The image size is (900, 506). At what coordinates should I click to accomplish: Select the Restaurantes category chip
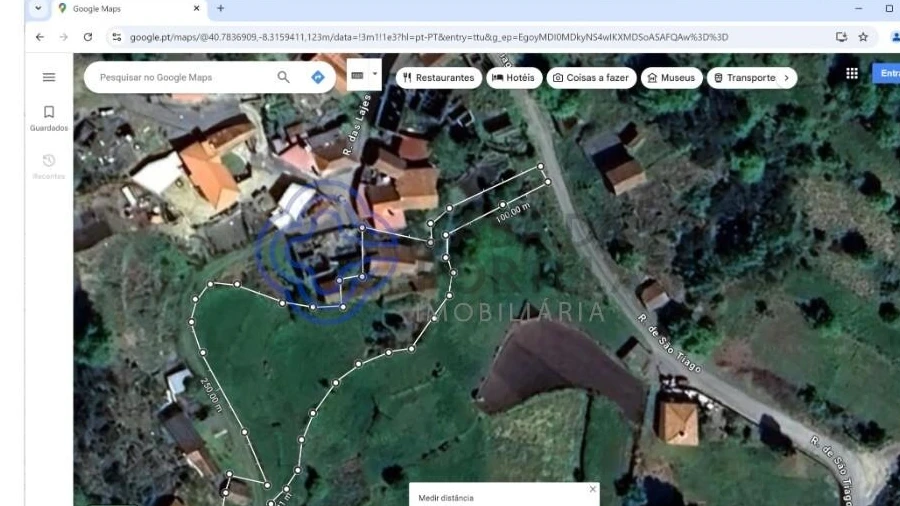coord(438,77)
